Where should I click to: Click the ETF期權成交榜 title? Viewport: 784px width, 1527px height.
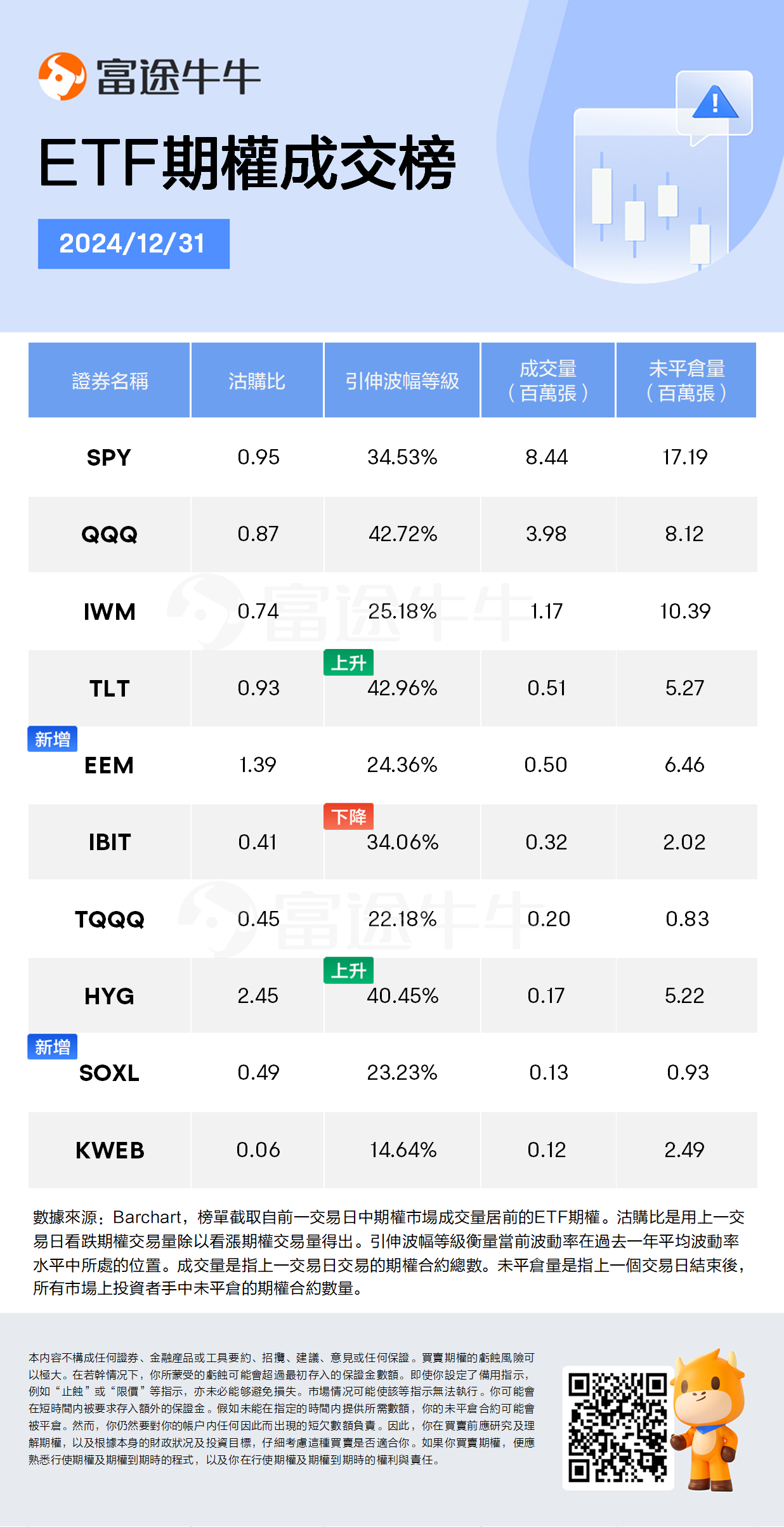click(x=247, y=163)
